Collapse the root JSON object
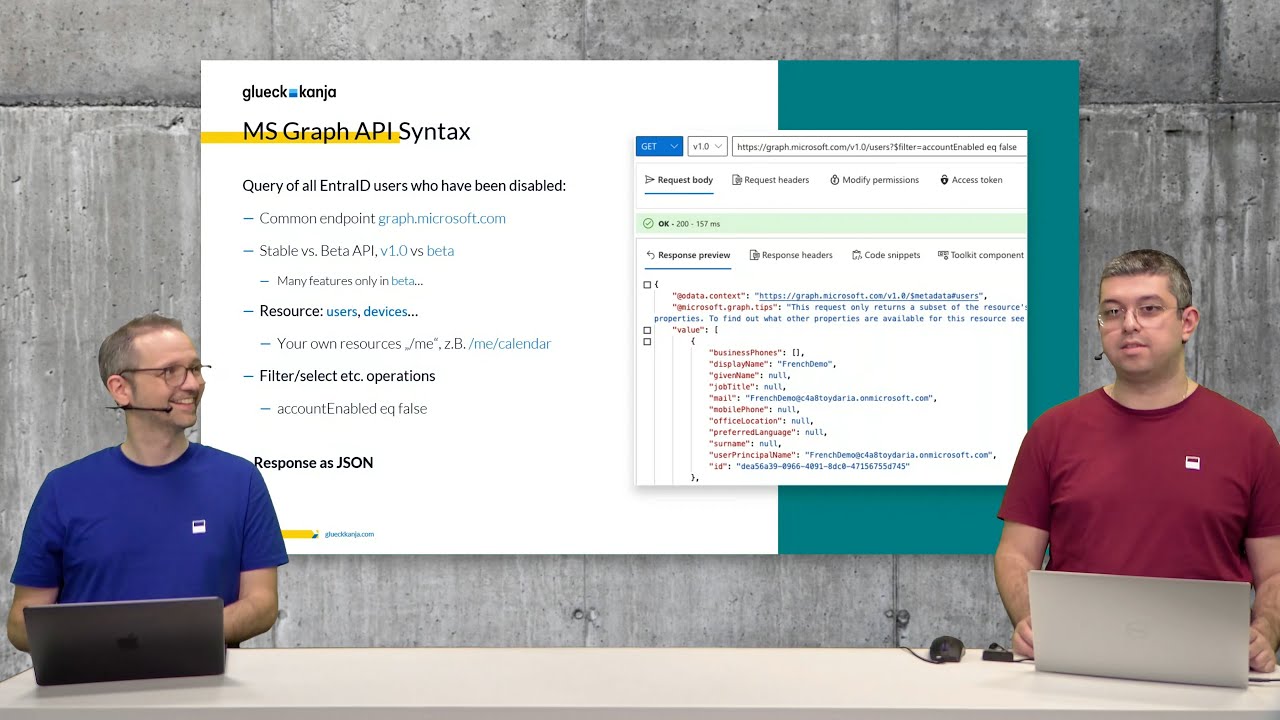 pyautogui.click(x=647, y=285)
